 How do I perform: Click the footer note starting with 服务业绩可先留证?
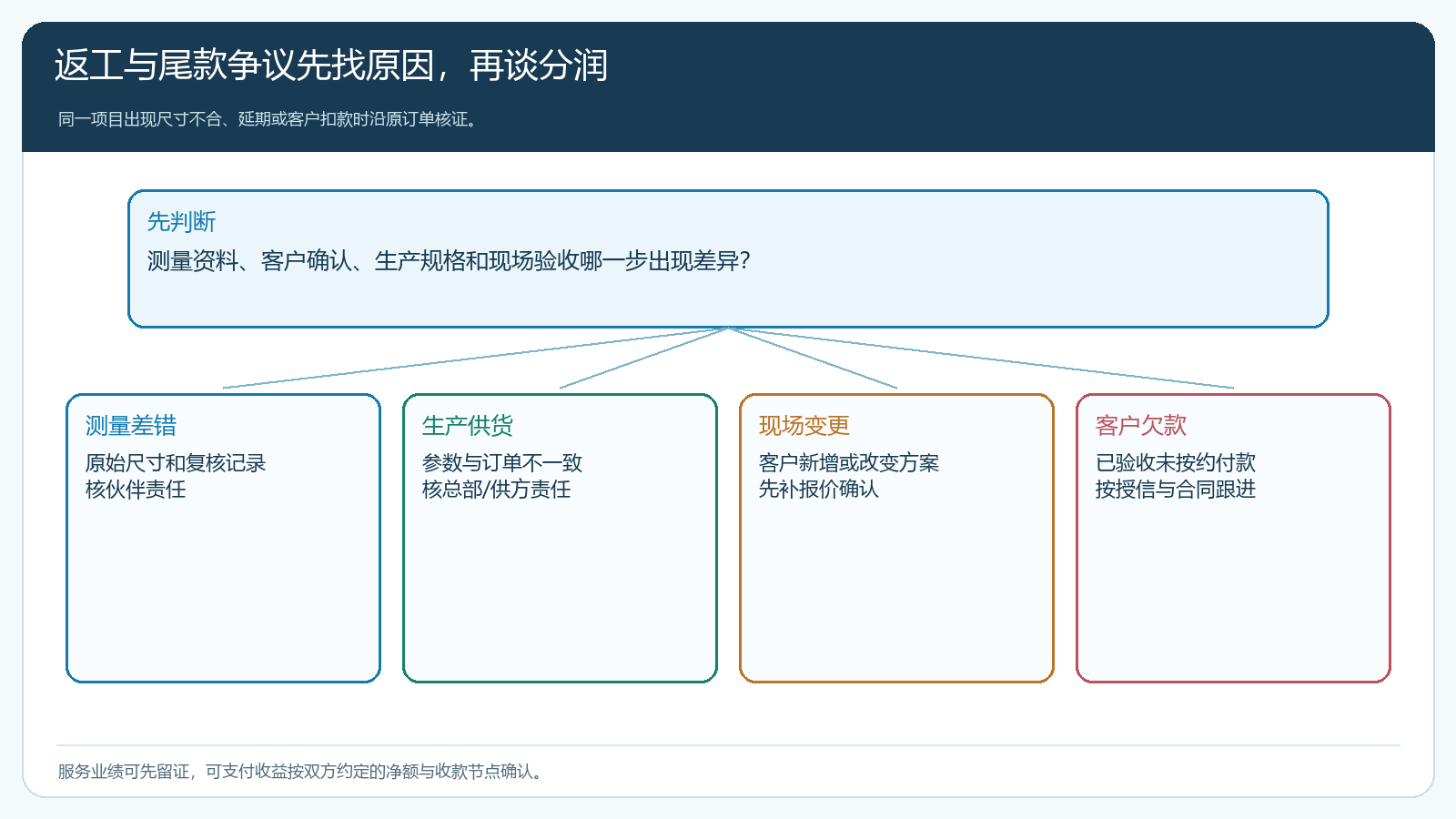coord(302,772)
